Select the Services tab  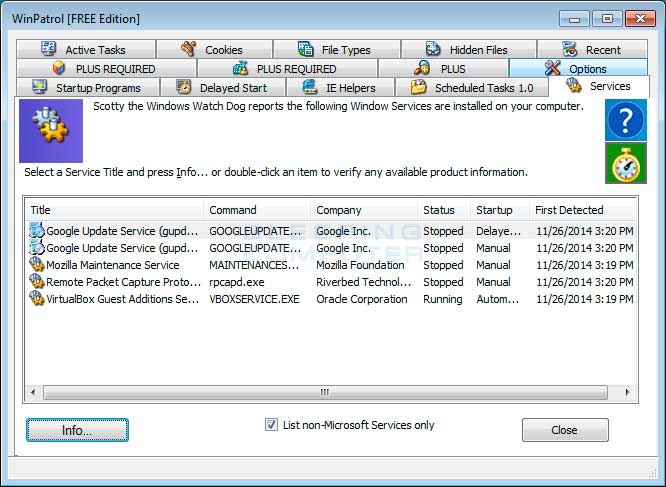599,86
